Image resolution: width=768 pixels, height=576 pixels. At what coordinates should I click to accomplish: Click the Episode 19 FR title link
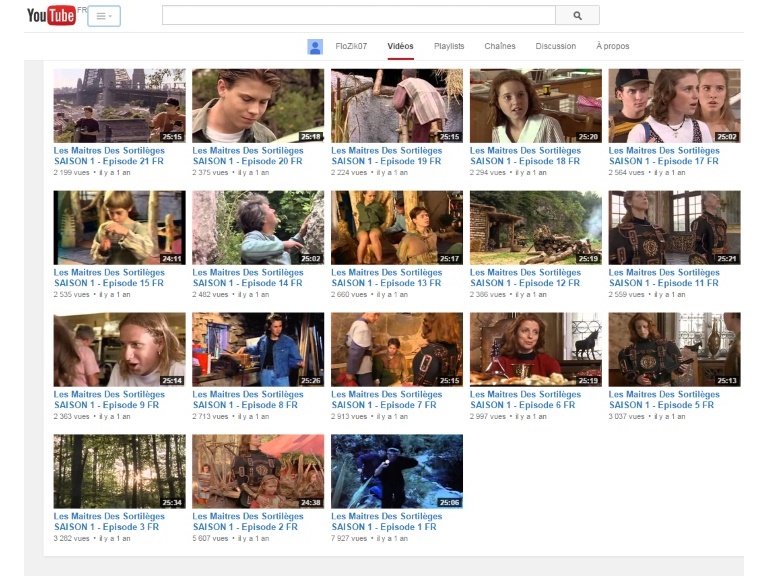386,156
